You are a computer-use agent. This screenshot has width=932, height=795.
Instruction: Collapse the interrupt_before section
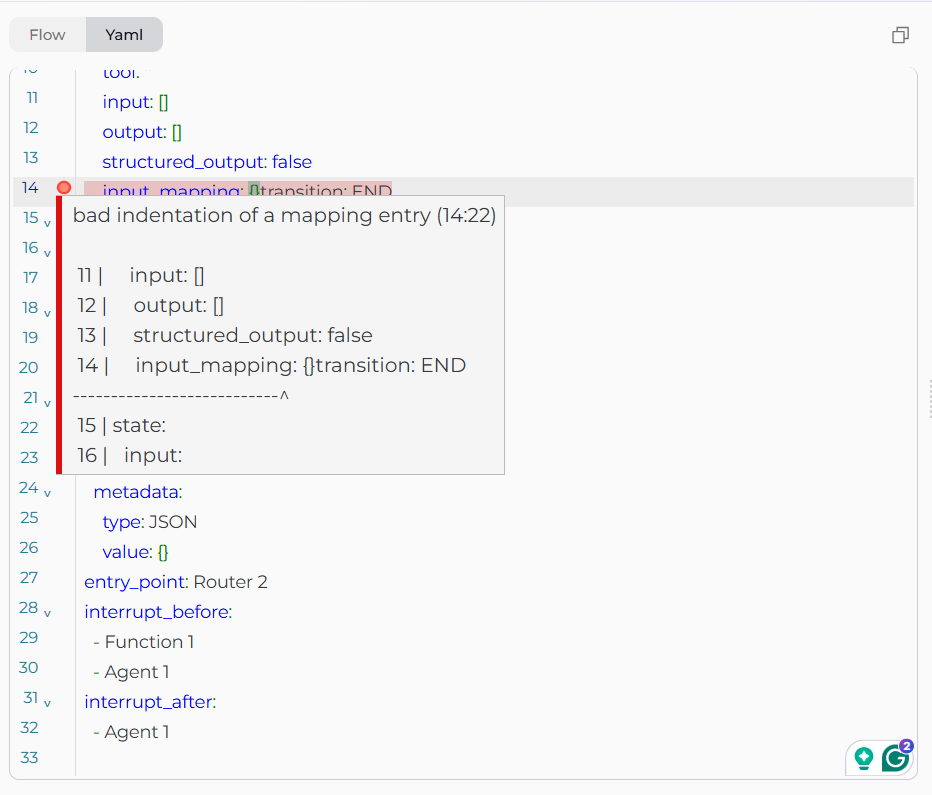(47, 612)
